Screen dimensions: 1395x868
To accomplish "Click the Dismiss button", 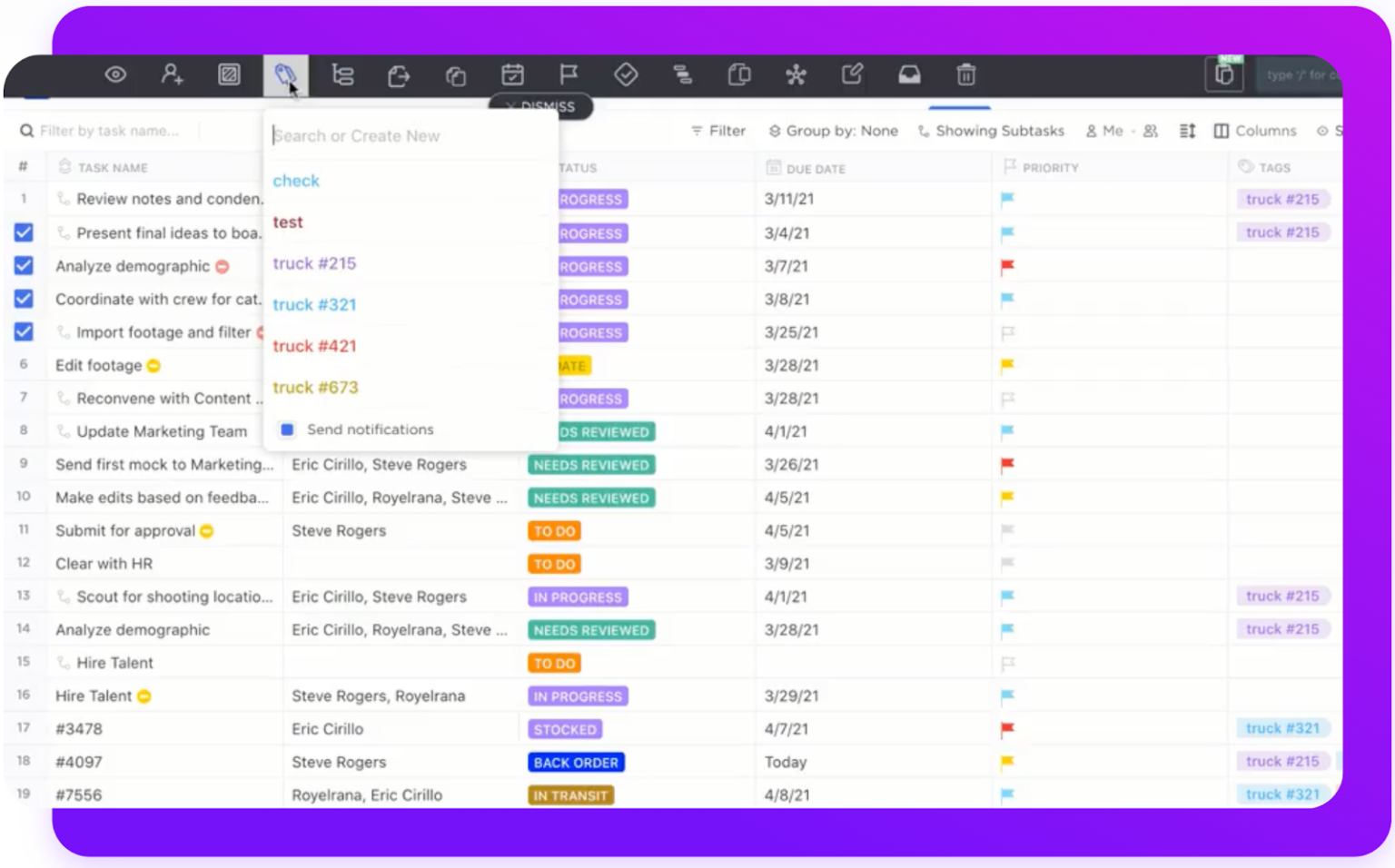I will tap(540, 106).
